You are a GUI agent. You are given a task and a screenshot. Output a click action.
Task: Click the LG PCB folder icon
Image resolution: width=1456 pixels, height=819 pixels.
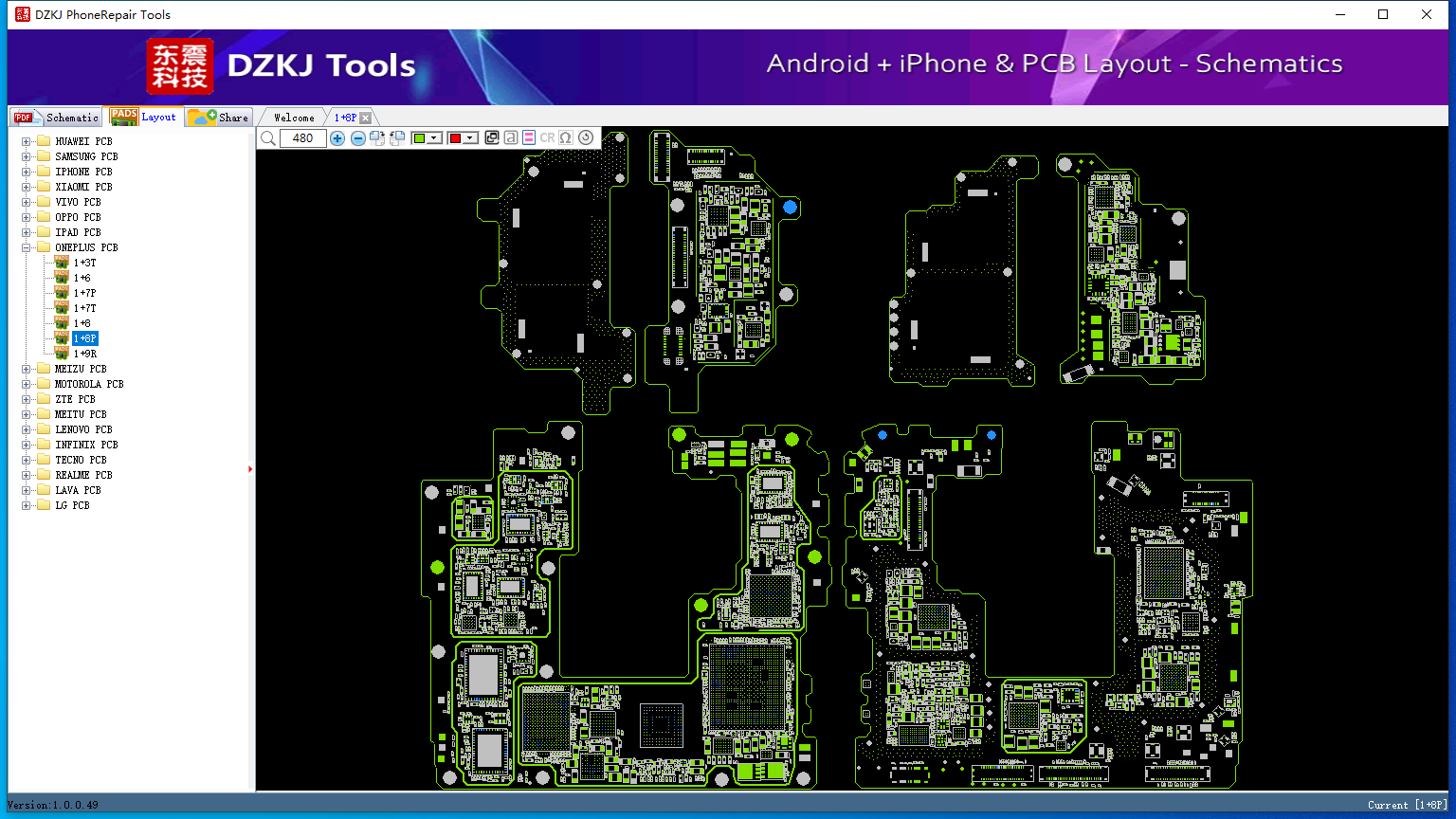(44, 505)
